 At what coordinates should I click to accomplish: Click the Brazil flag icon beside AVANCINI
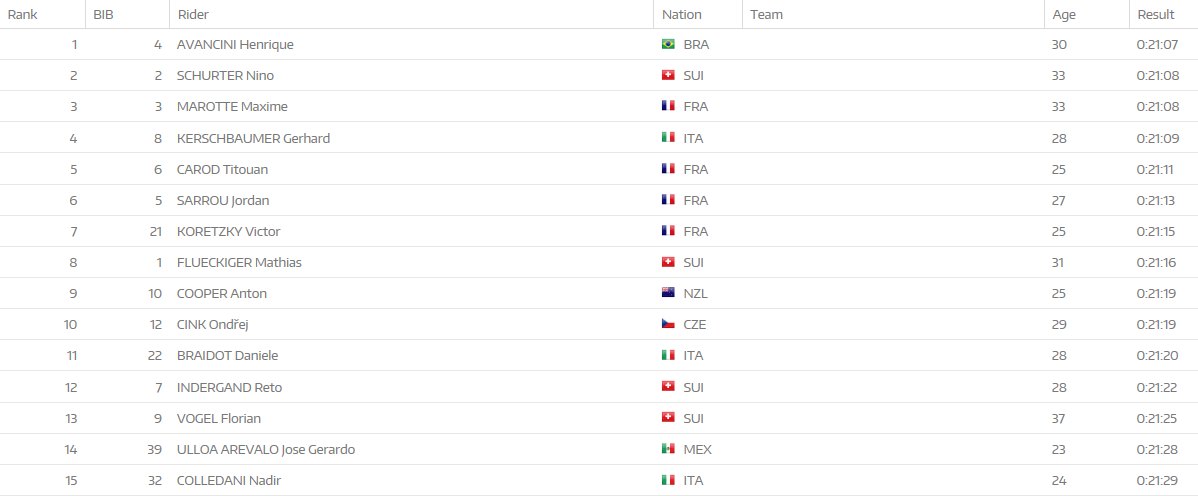668,45
